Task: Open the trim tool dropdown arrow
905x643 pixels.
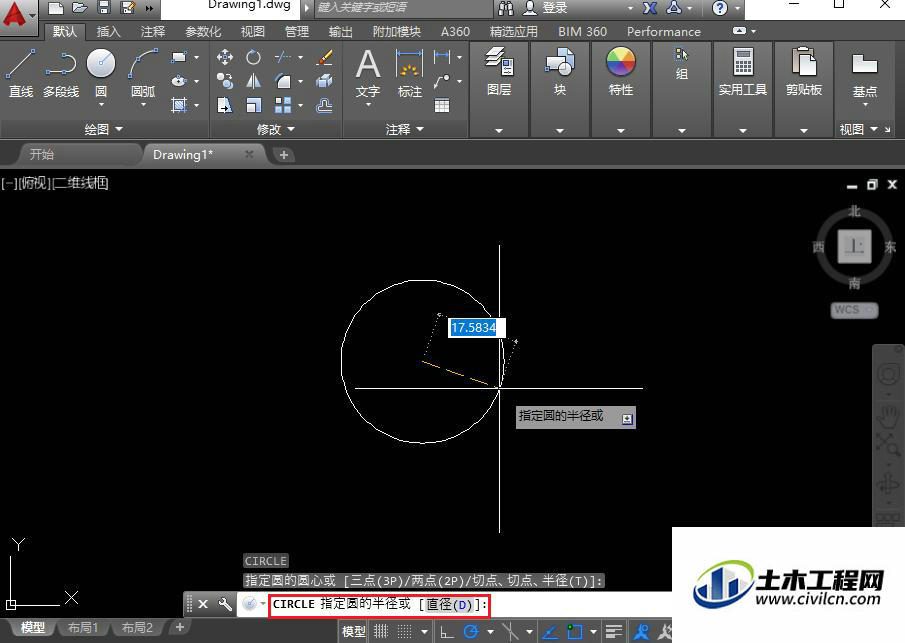Action: click(x=300, y=58)
